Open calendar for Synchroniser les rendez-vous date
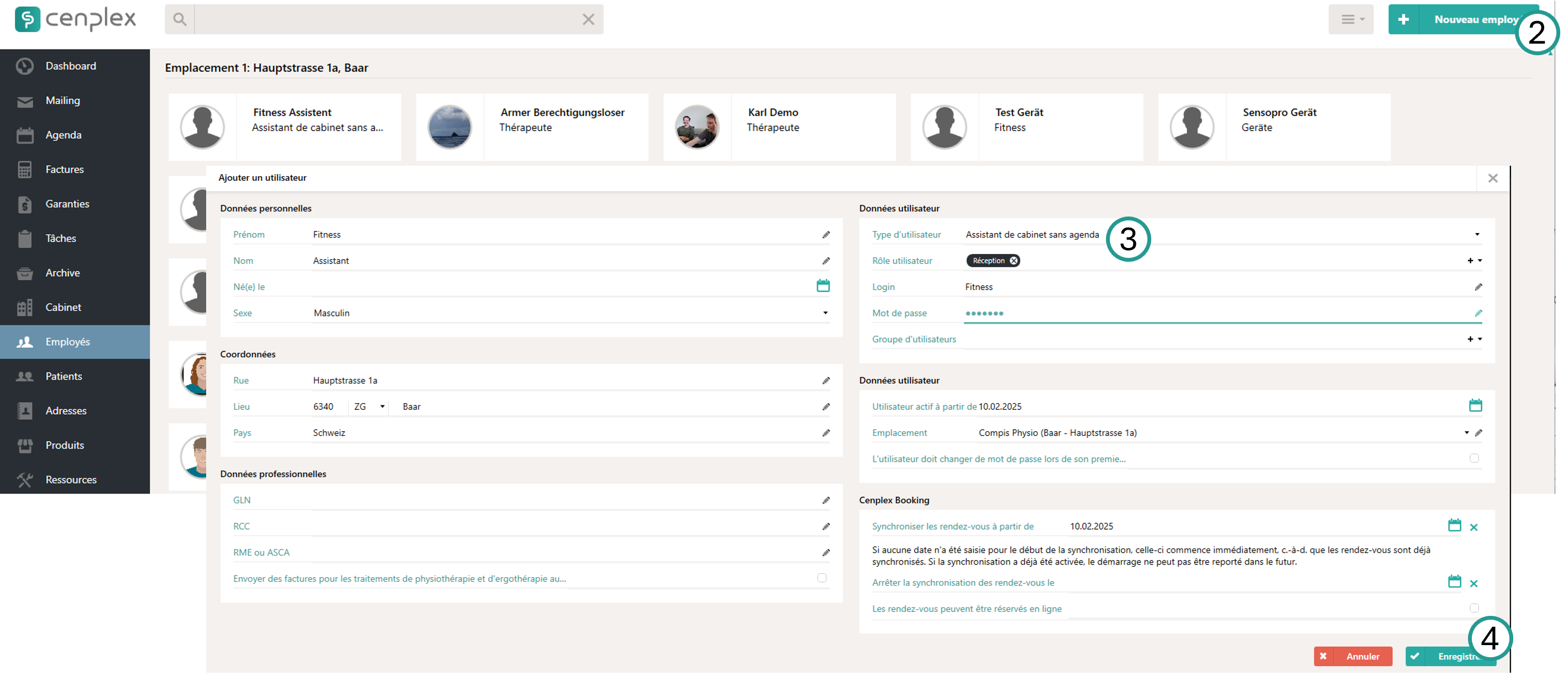 1455,525
